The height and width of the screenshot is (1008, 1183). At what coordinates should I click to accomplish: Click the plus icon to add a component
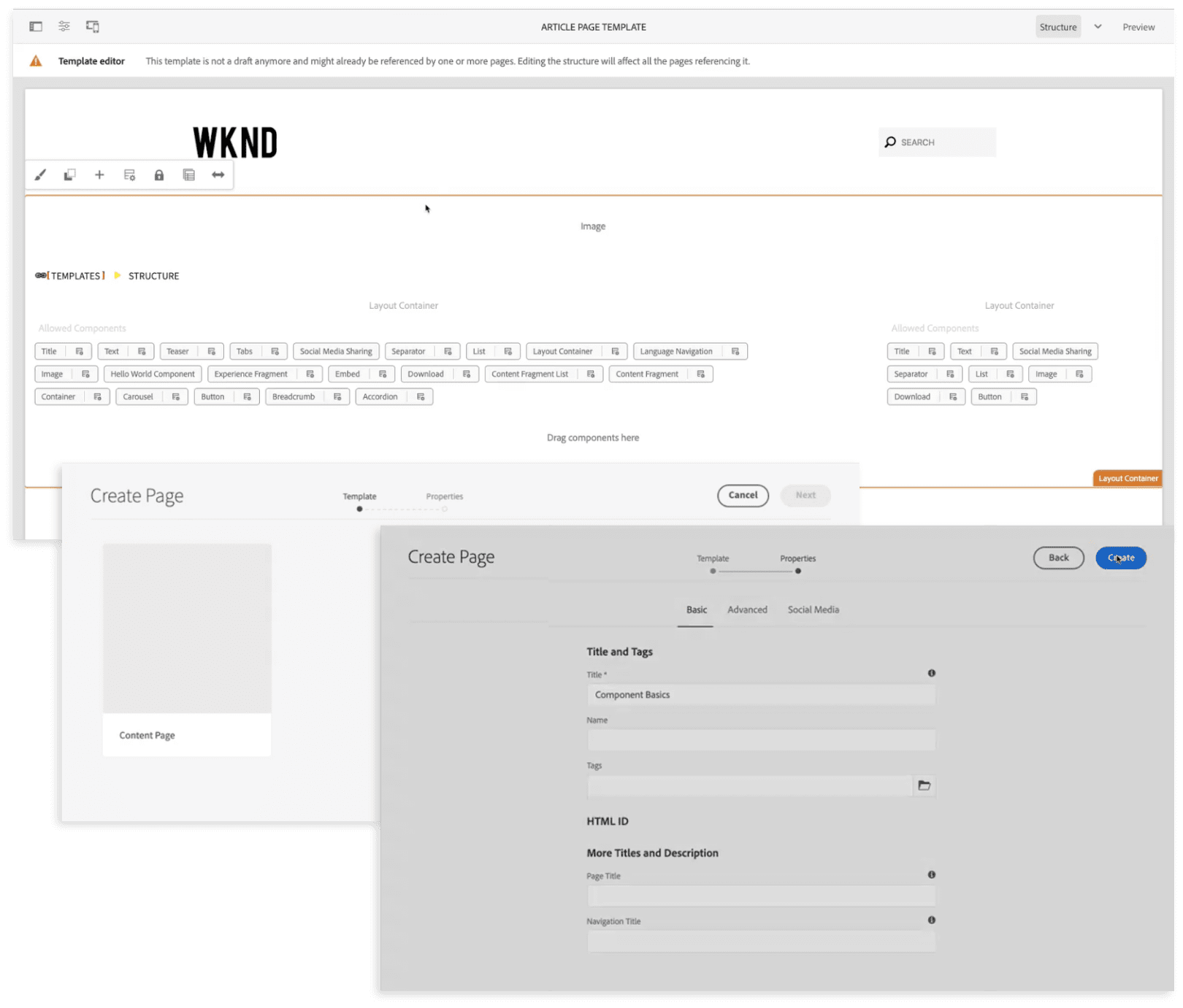[x=99, y=174]
